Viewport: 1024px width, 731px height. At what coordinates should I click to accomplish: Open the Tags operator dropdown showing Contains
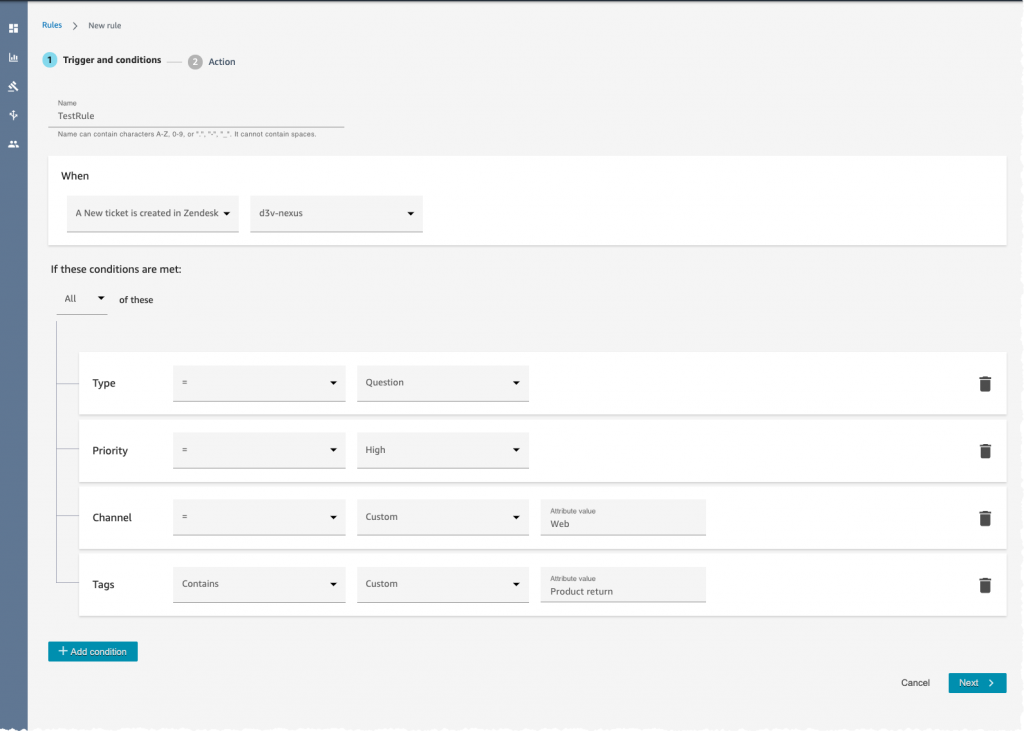click(x=259, y=585)
